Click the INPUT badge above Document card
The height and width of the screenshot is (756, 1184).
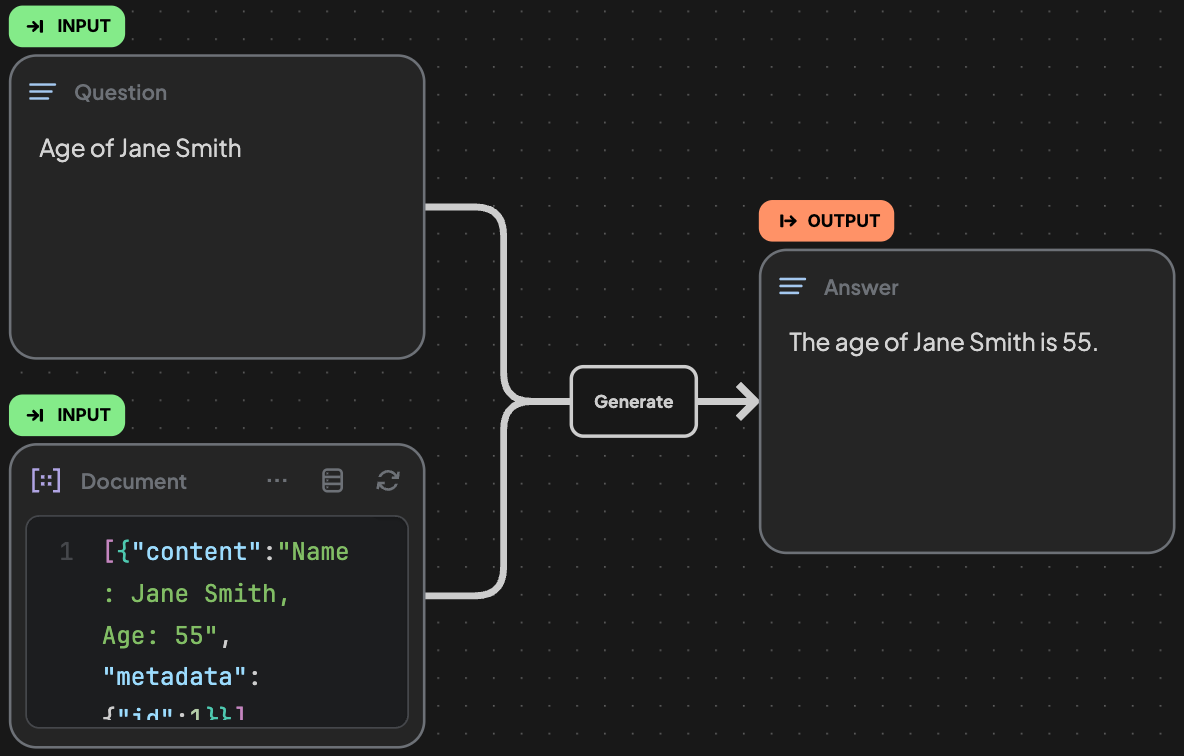67,415
